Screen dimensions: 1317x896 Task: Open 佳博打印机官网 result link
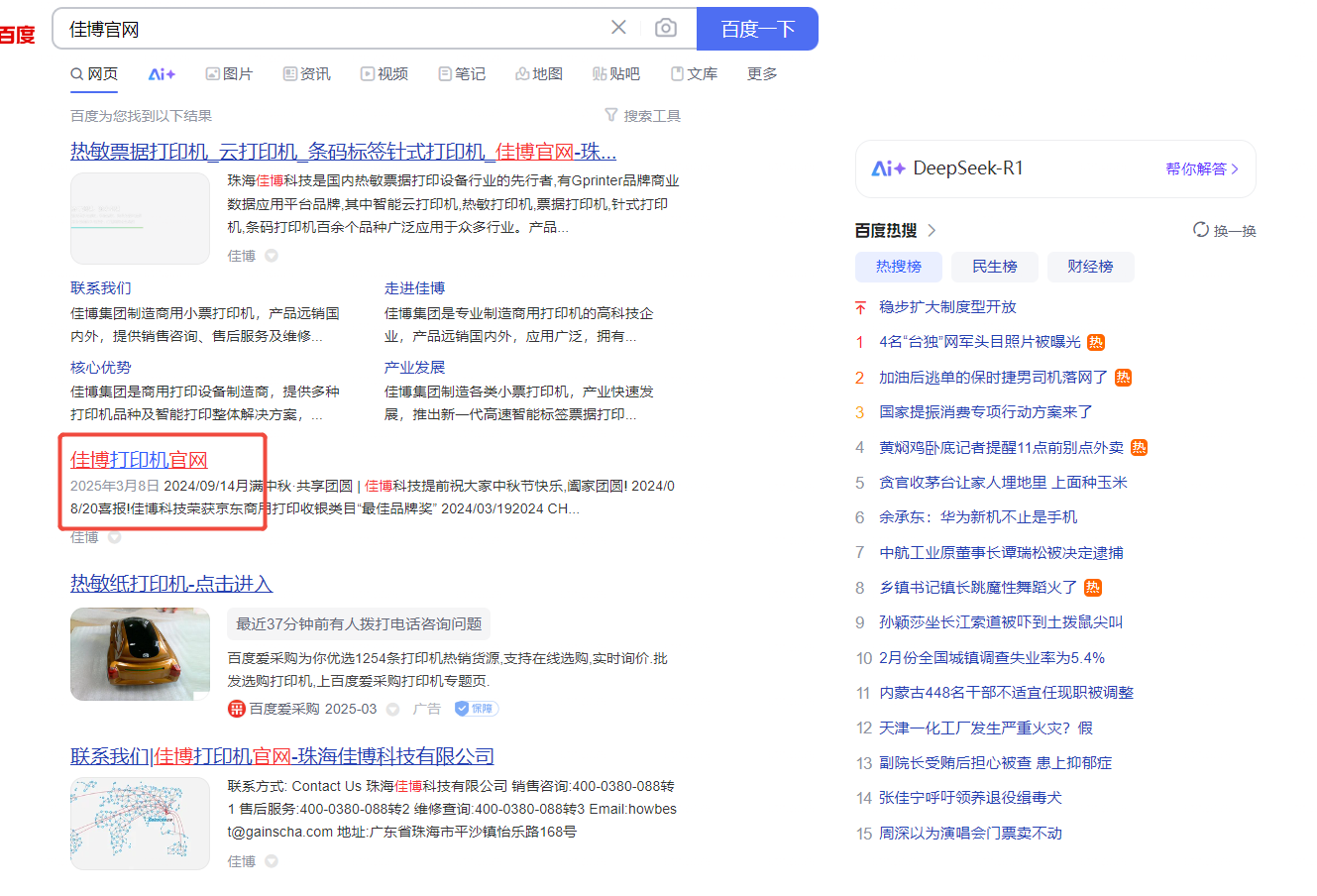(x=139, y=459)
